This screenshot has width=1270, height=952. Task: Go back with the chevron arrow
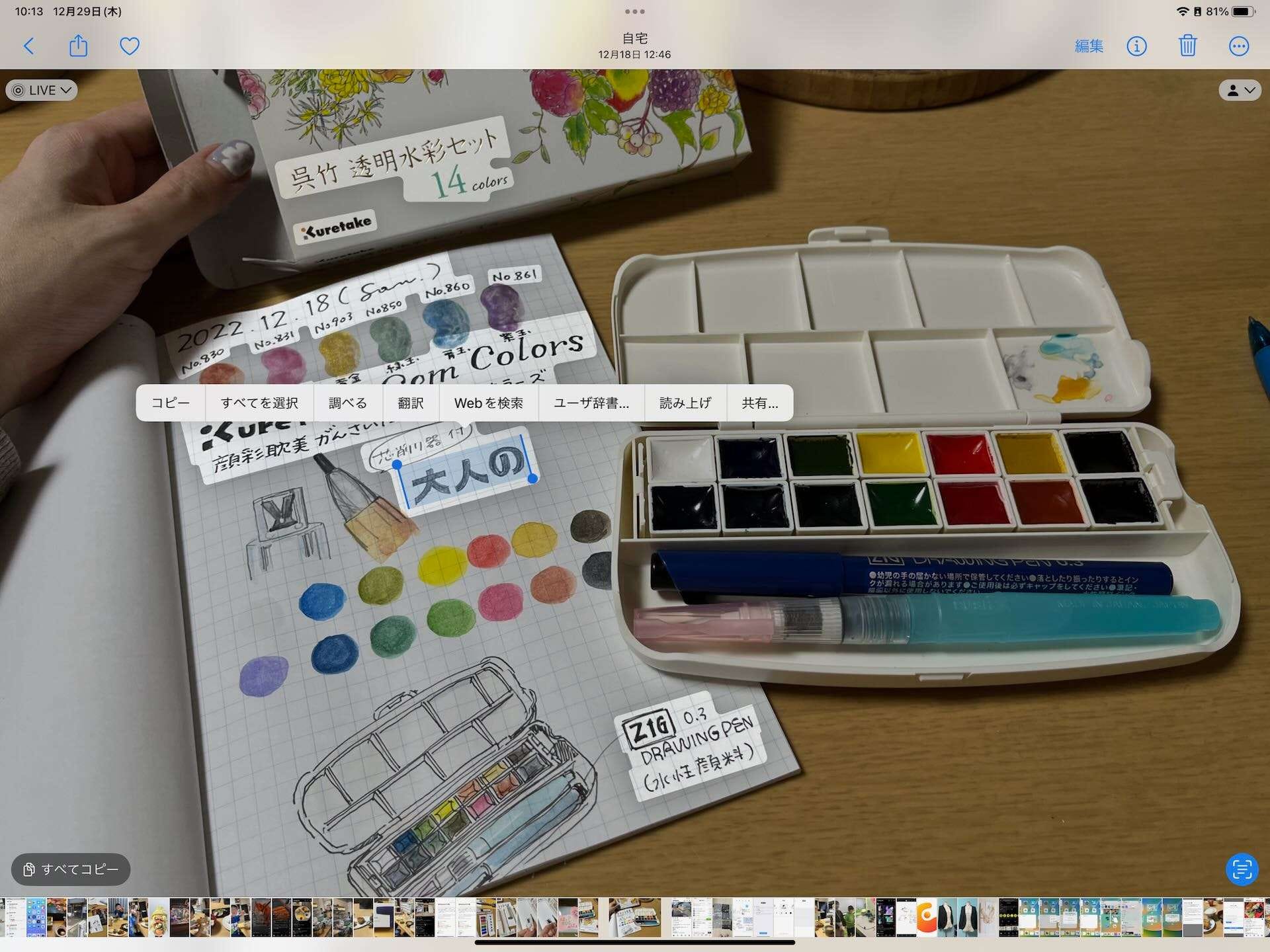[x=29, y=46]
